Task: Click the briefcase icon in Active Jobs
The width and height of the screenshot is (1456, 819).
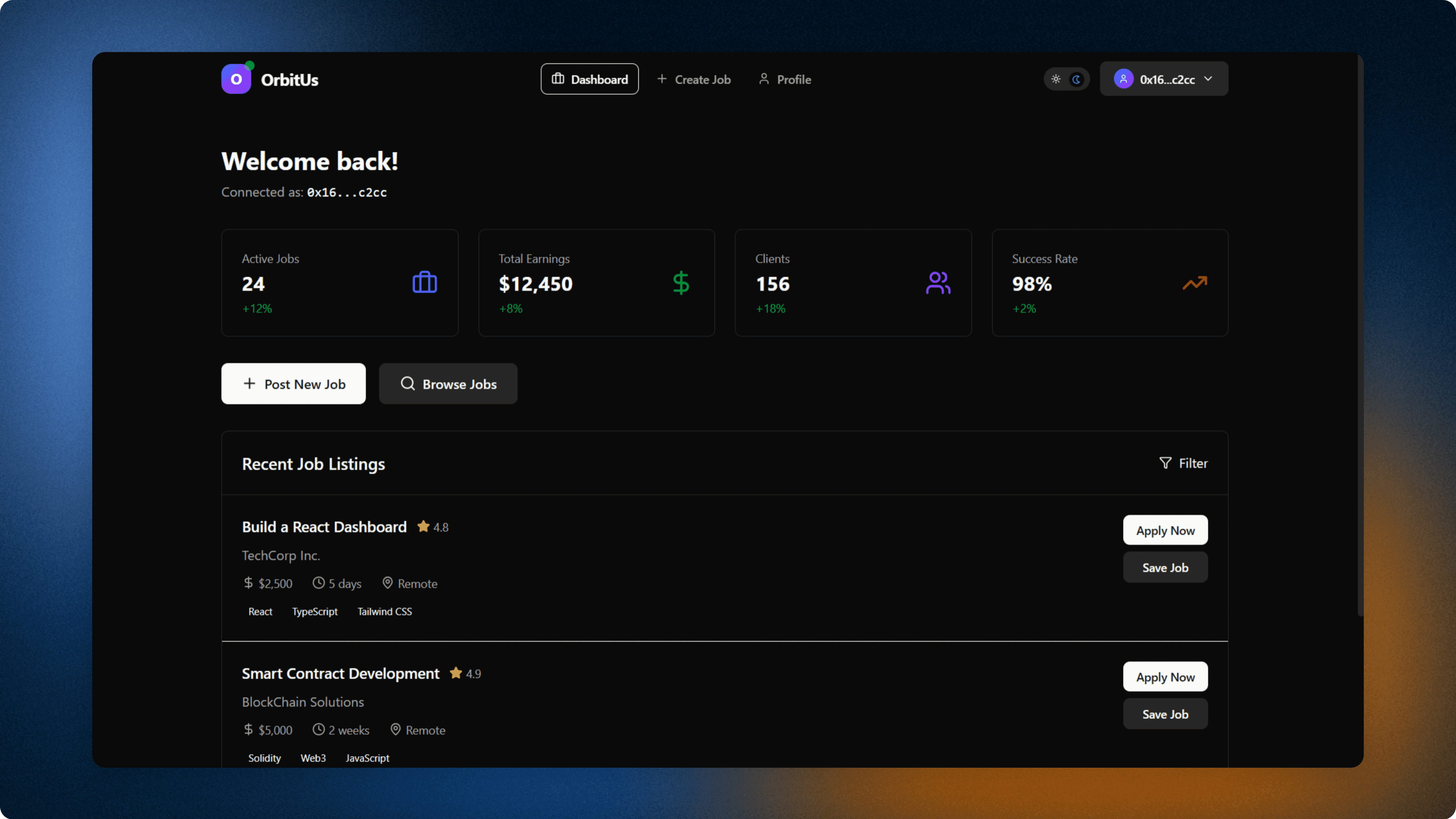Action: click(425, 282)
